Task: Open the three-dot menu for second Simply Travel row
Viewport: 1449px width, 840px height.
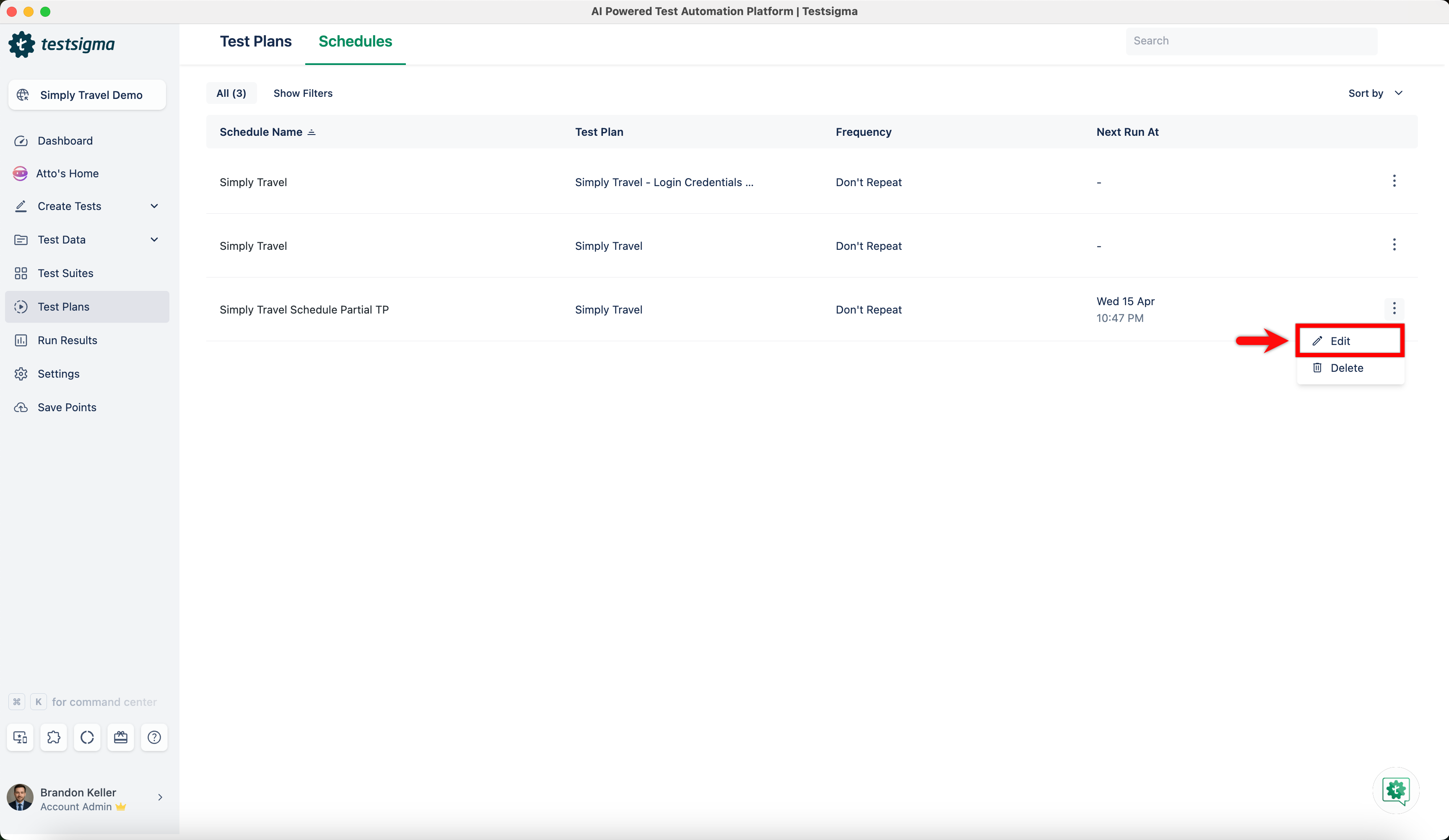Action: 1394,245
